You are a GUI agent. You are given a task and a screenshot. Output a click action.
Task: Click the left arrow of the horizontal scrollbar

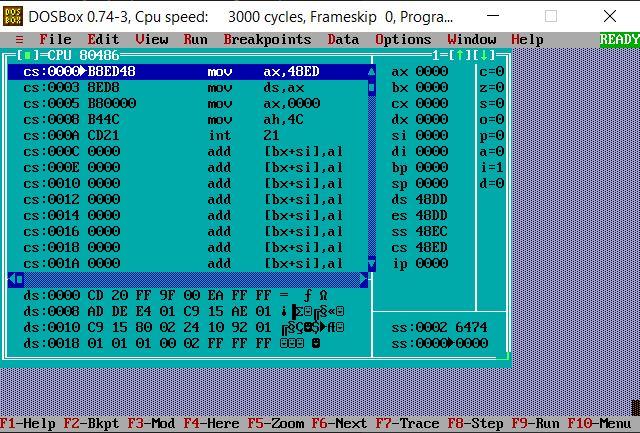tap(11, 280)
